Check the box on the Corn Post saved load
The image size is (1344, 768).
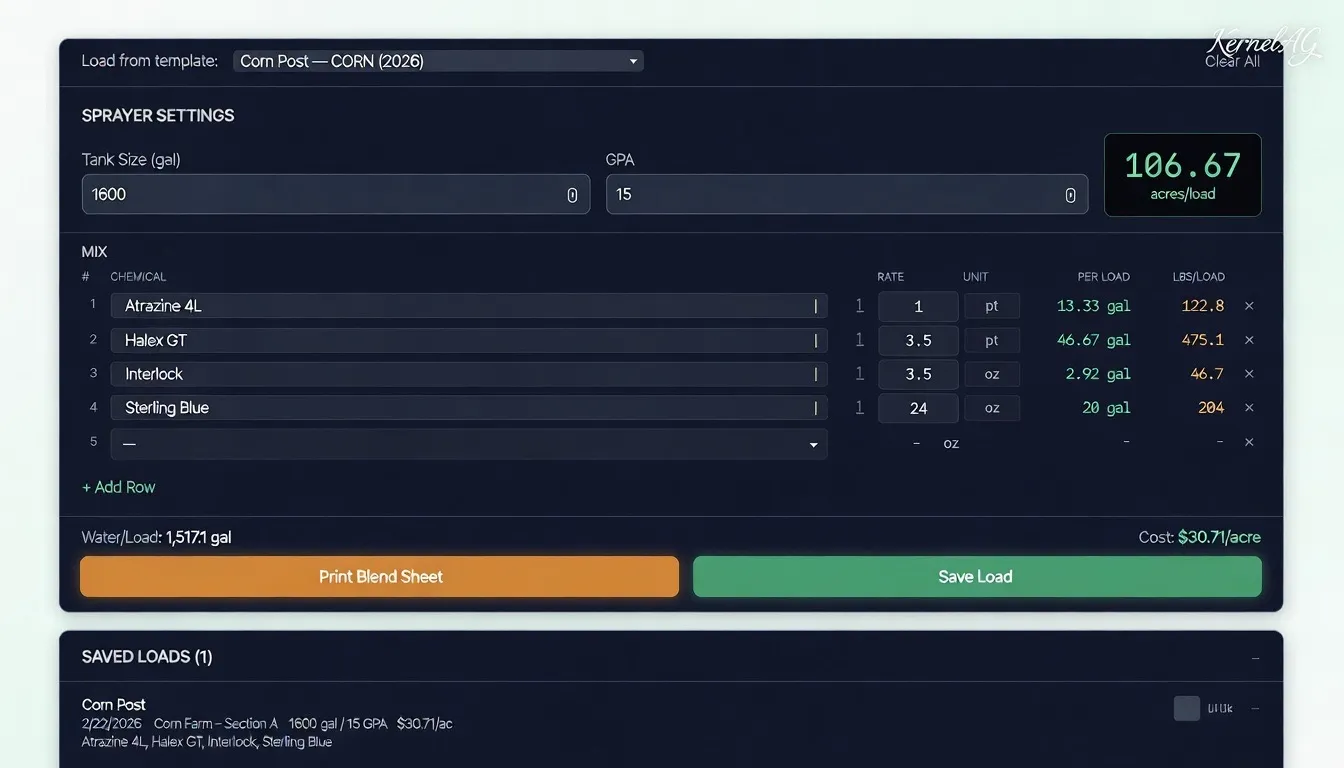click(x=1186, y=707)
